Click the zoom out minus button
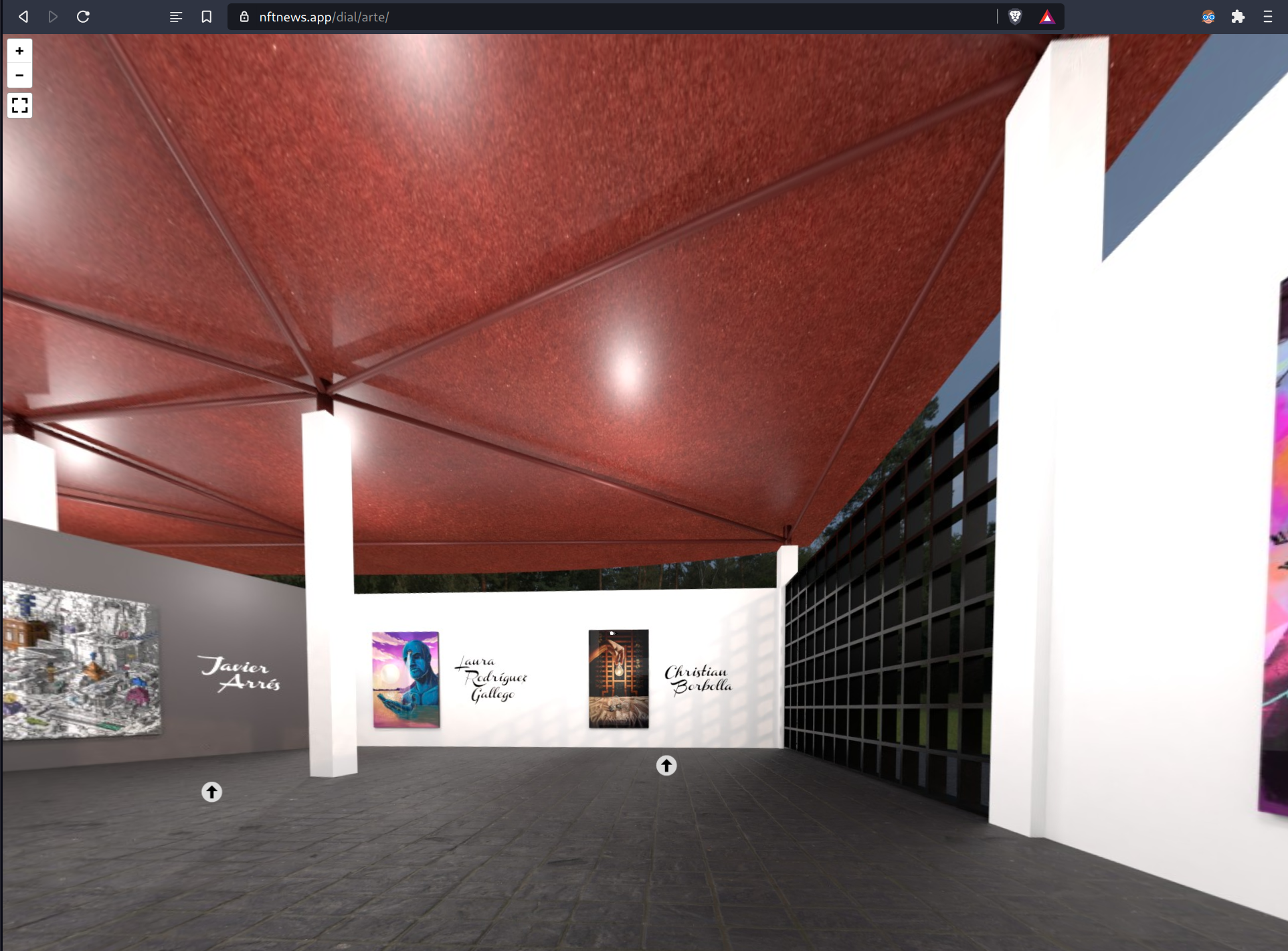 [x=19, y=76]
